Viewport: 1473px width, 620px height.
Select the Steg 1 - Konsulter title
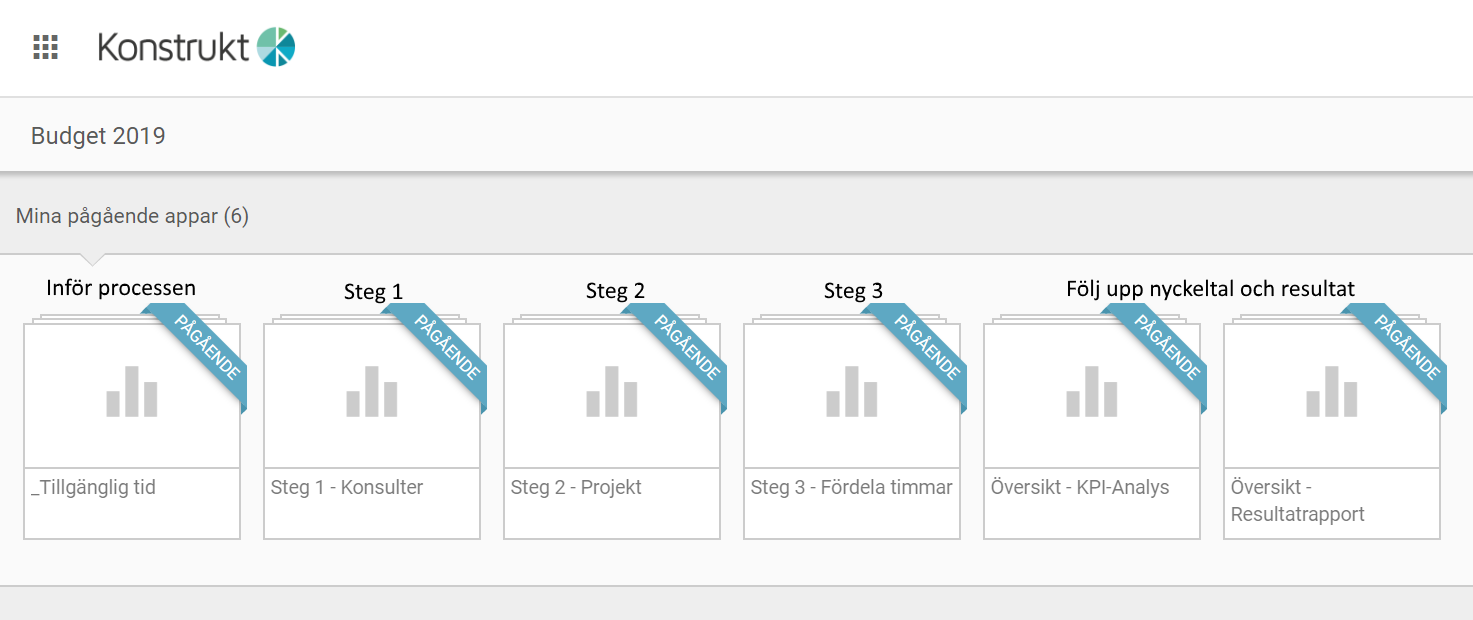(x=347, y=488)
